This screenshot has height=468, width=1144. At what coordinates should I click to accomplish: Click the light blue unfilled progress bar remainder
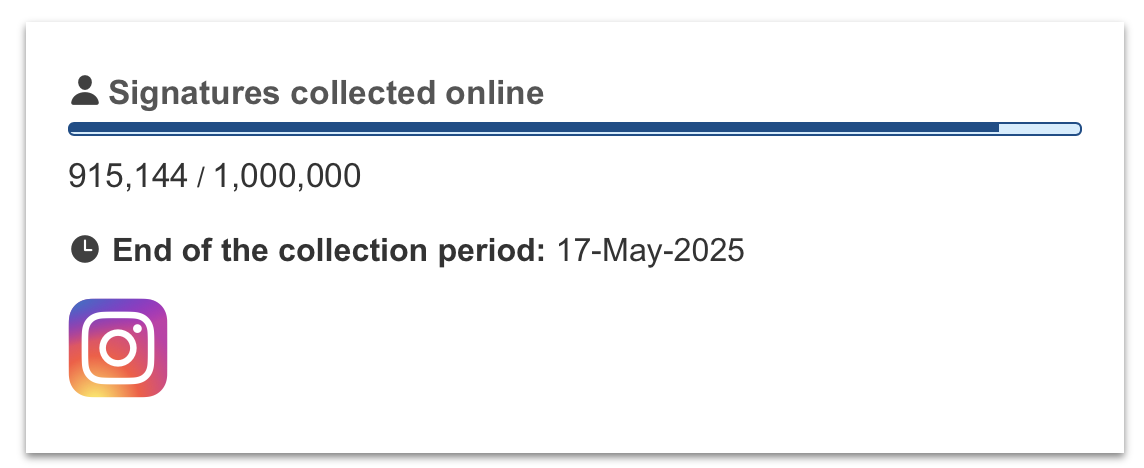(1039, 129)
